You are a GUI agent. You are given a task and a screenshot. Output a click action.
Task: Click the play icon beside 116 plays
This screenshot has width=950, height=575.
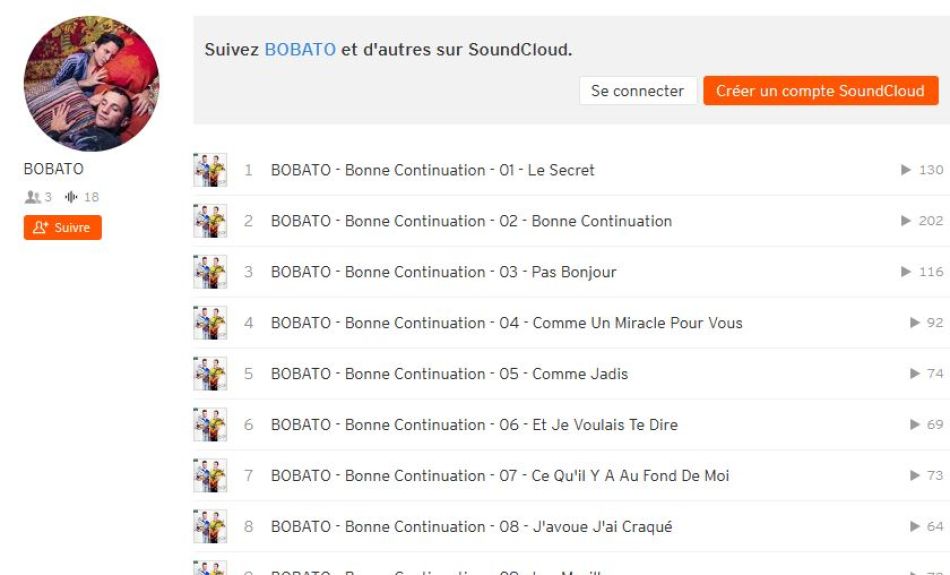pyautogui.click(x=906, y=272)
